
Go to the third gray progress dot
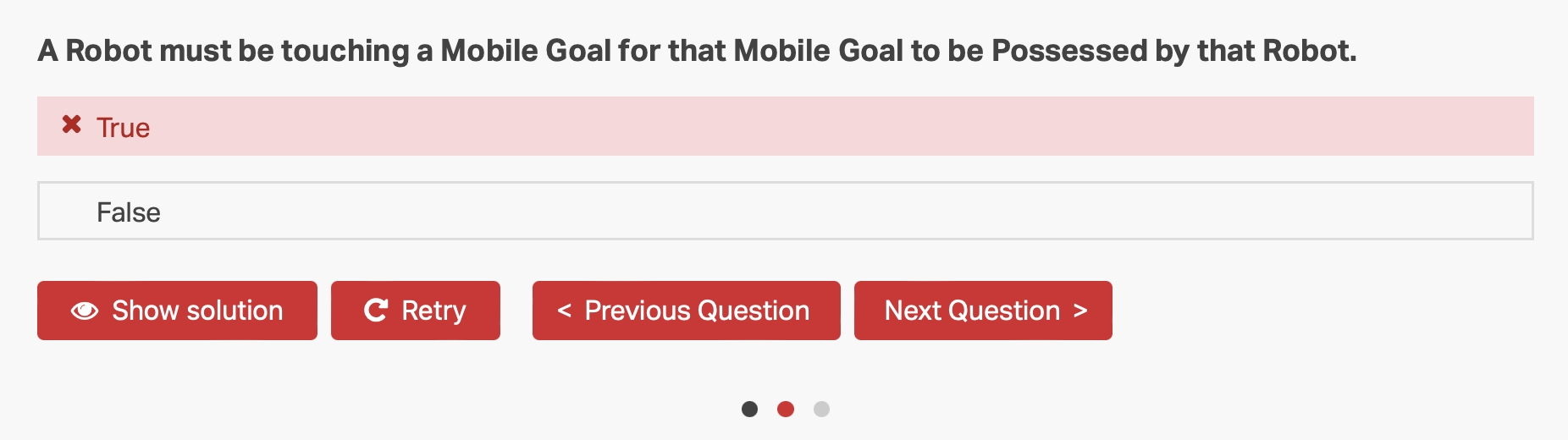click(821, 409)
